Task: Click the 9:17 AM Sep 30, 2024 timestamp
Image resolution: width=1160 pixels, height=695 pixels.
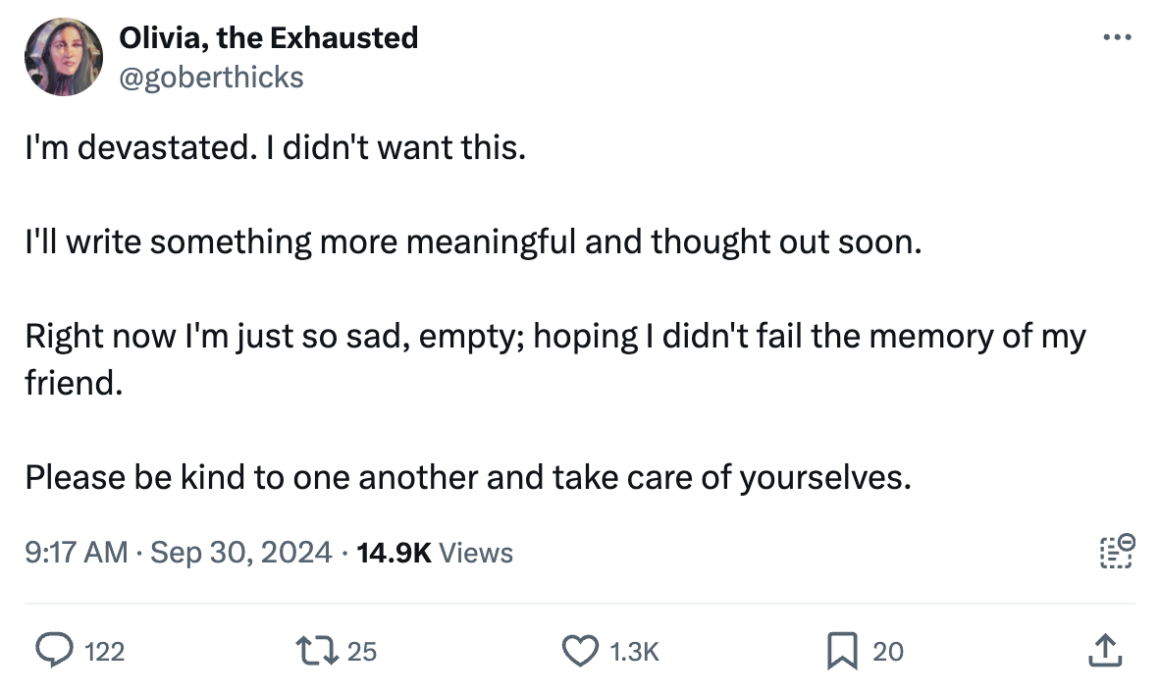Action: tap(178, 552)
